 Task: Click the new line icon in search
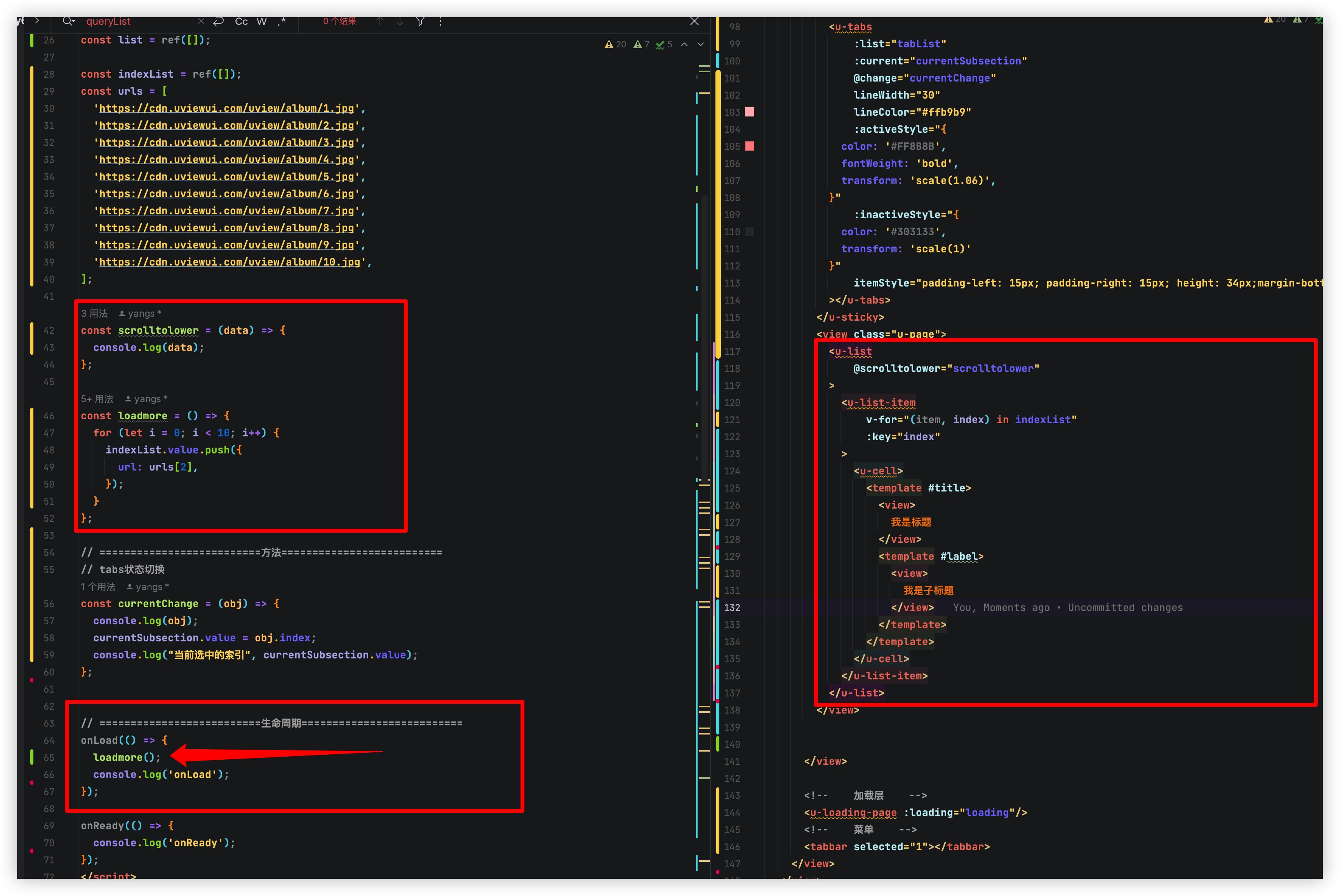pyautogui.click(x=218, y=21)
